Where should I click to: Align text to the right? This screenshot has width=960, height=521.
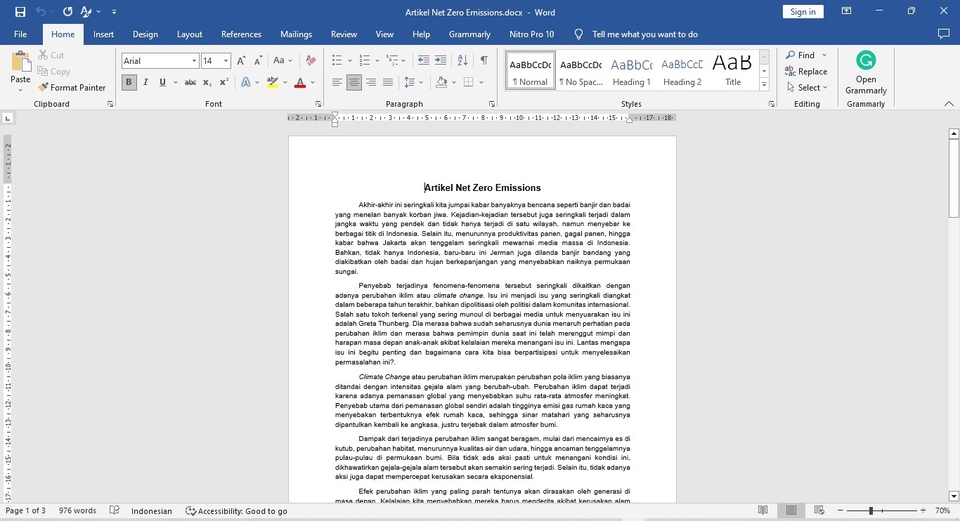(x=370, y=82)
